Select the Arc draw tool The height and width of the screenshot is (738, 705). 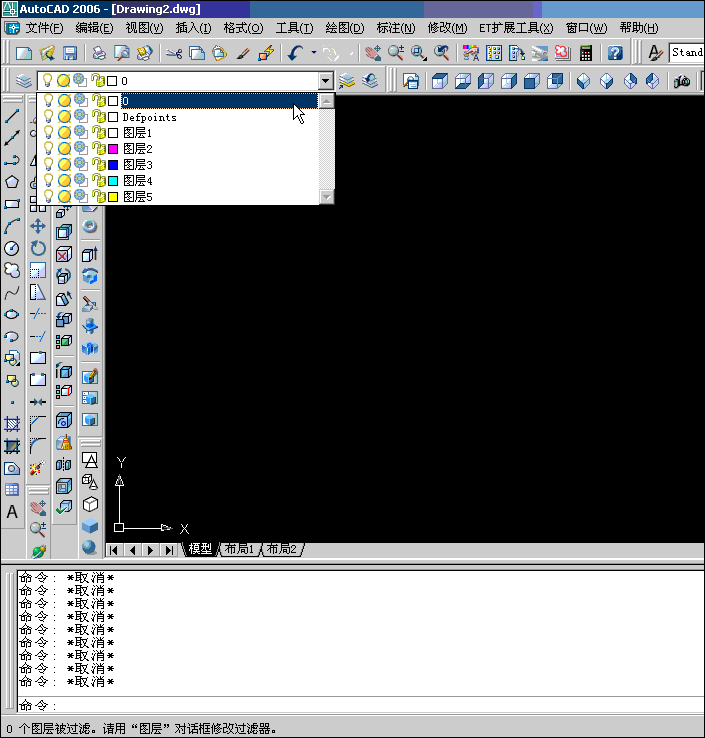(12, 226)
